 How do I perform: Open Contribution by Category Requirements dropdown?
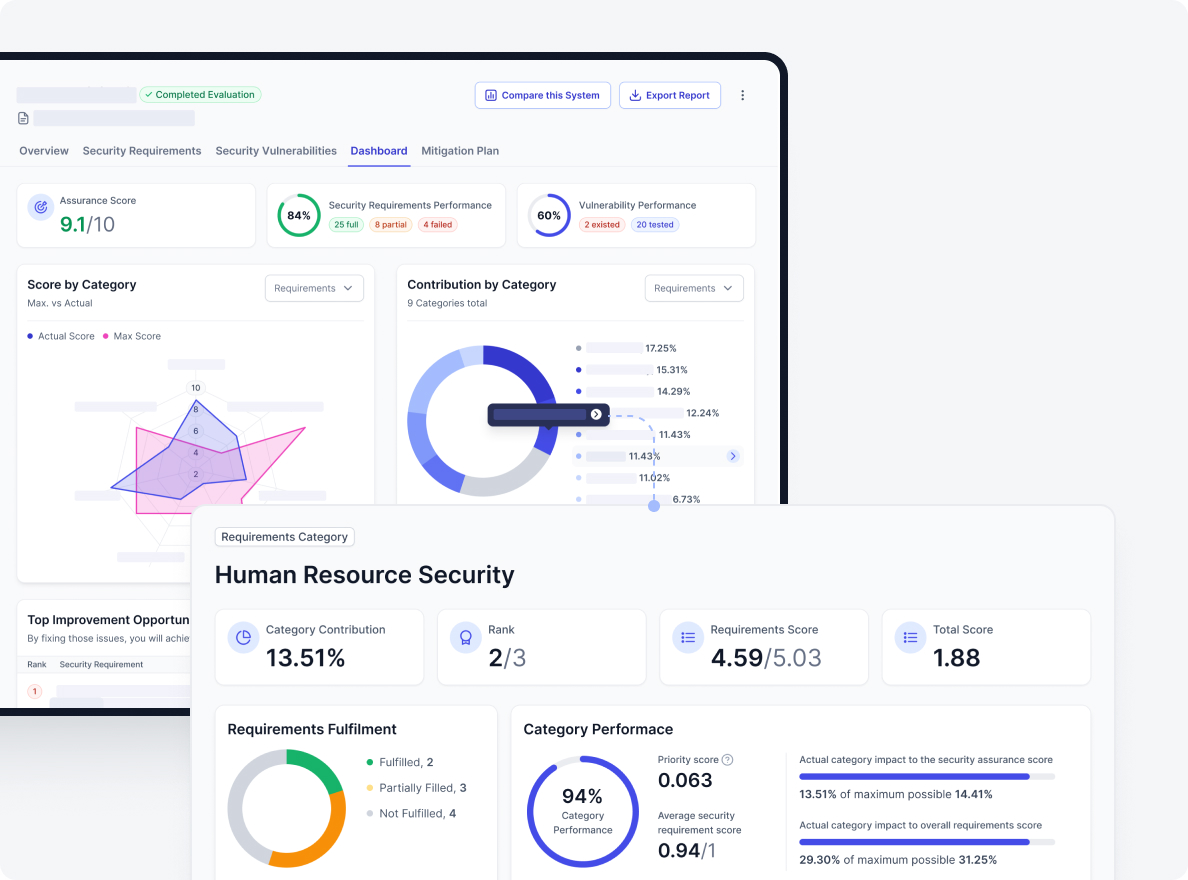click(x=694, y=288)
